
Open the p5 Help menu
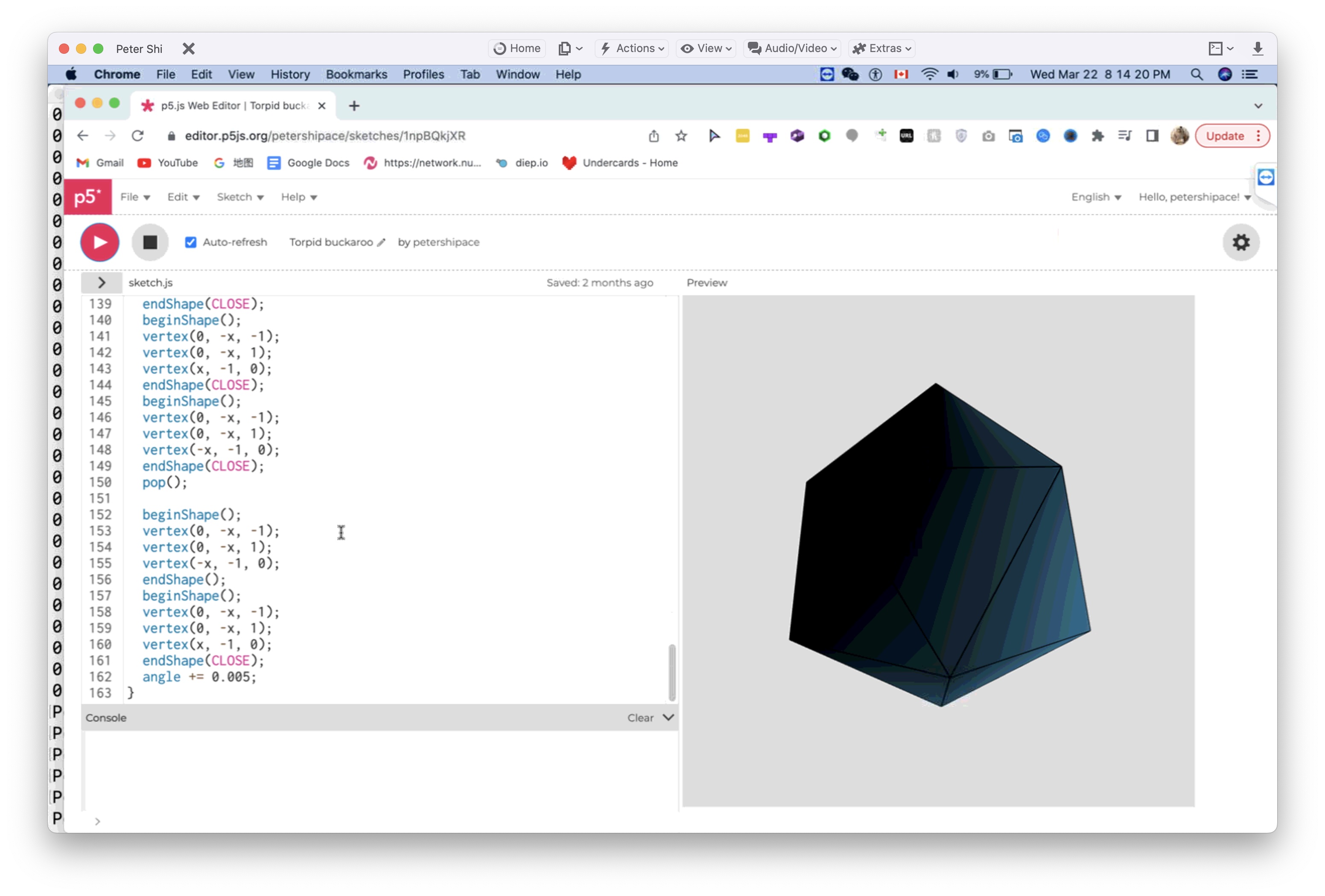tap(299, 197)
